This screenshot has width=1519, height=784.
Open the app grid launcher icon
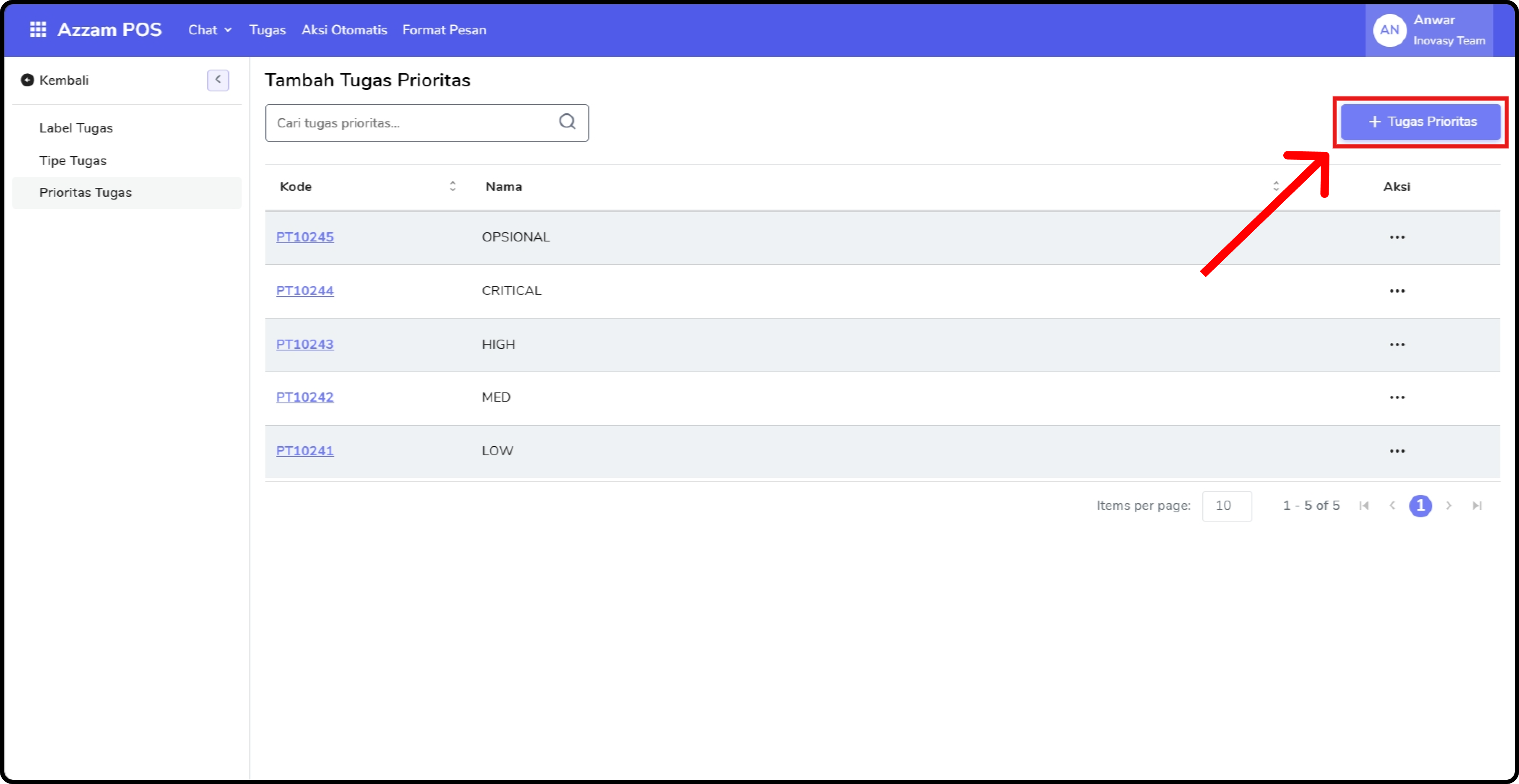(x=38, y=29)
